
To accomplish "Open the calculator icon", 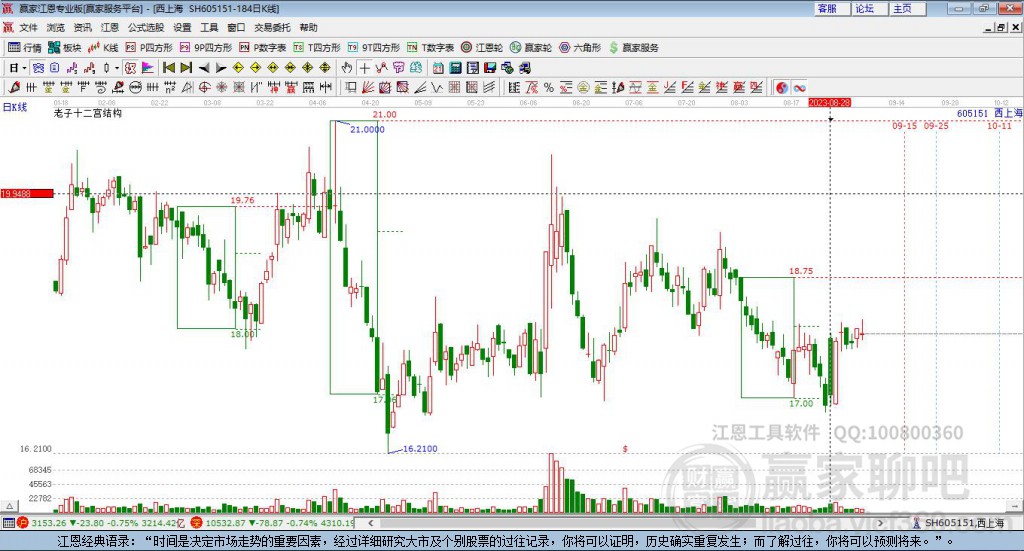I will point(455,68).
